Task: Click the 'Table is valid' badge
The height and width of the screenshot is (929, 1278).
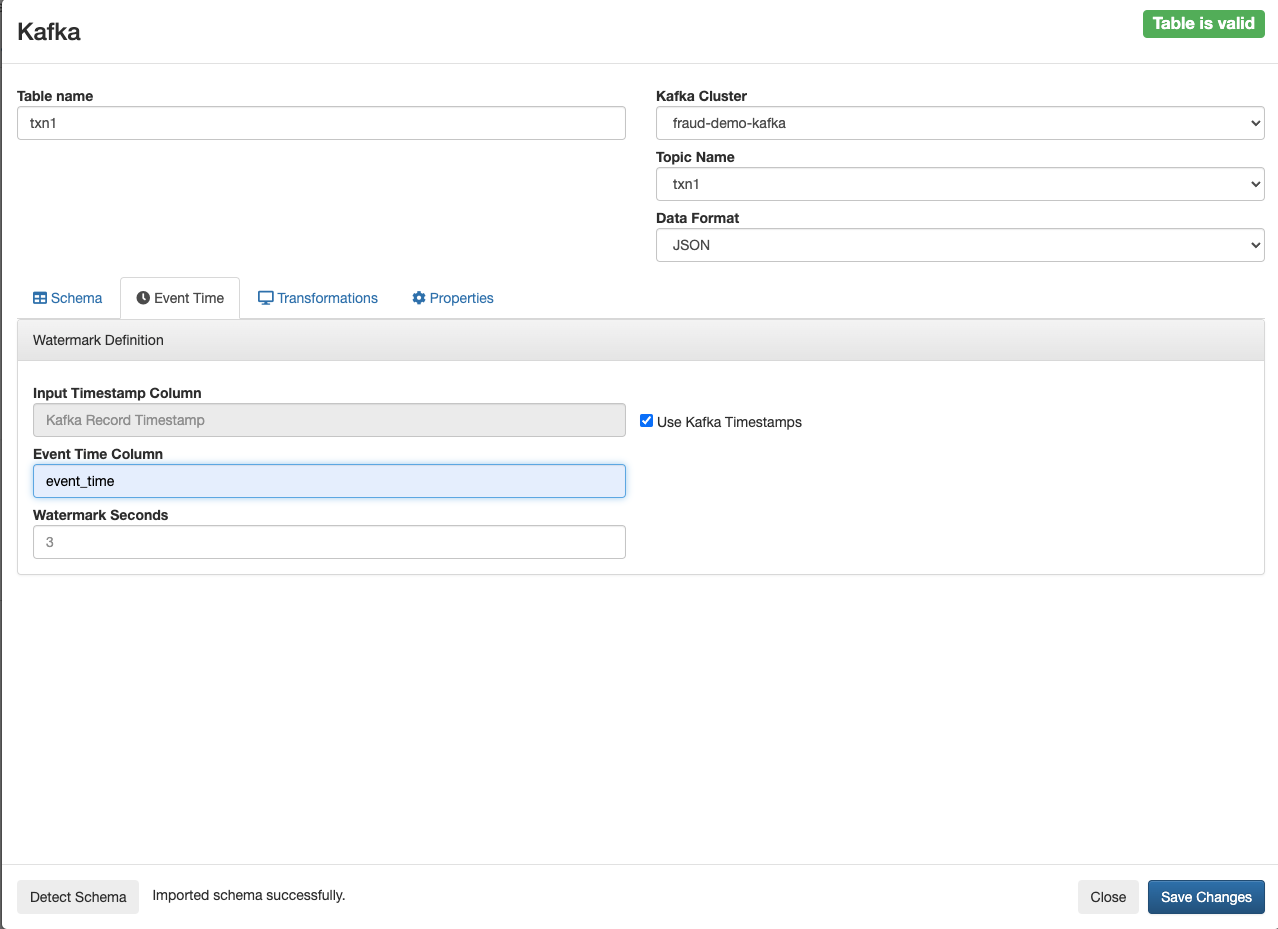Action: tap(1203, 24)
